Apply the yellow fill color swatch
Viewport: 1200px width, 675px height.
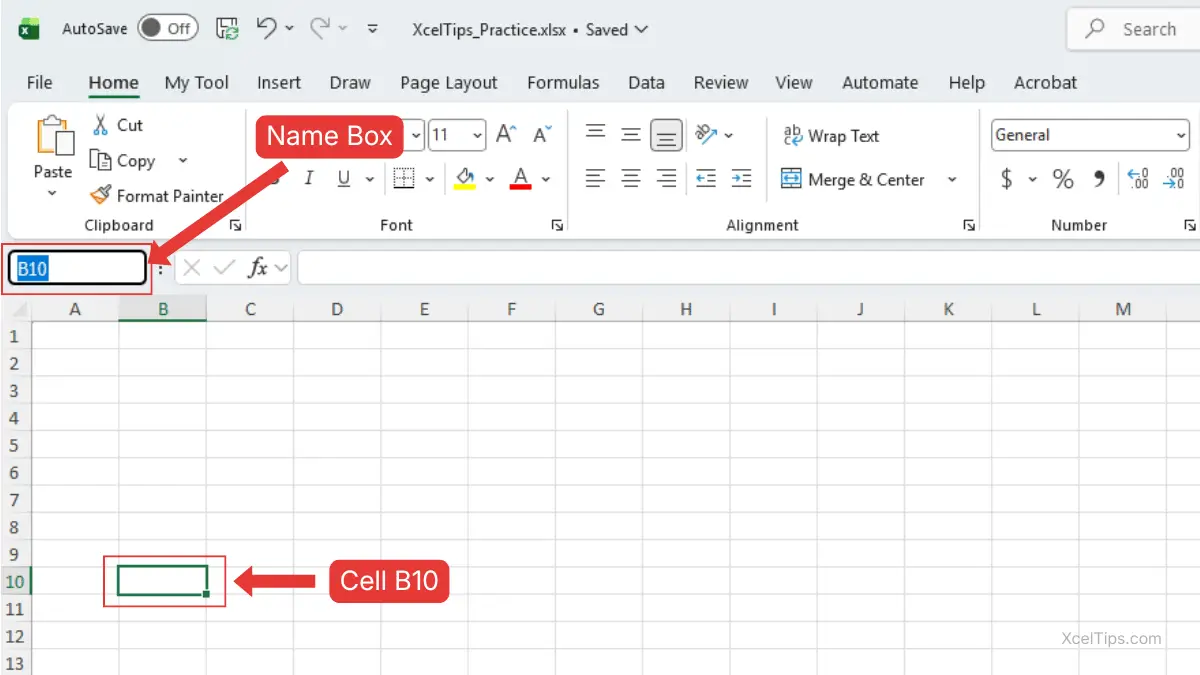click(465, 179)
